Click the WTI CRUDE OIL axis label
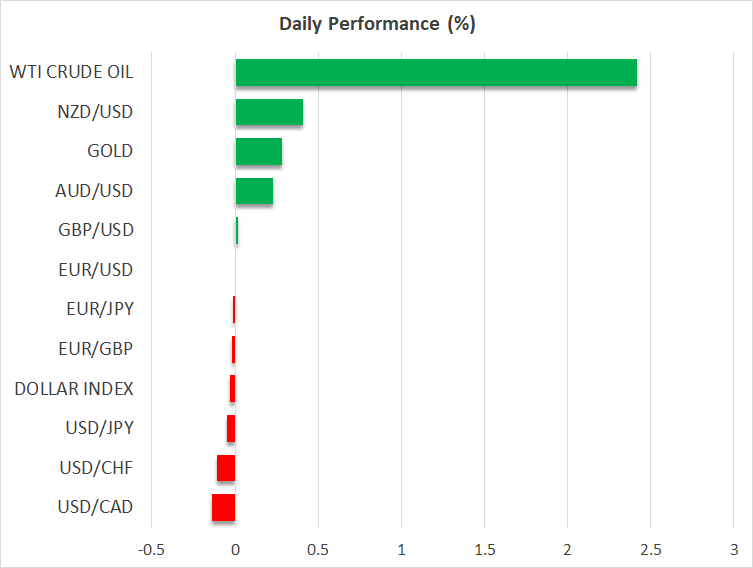Image resolution: width=753 pixels, height=568 pixels. (x=71, y=72)
